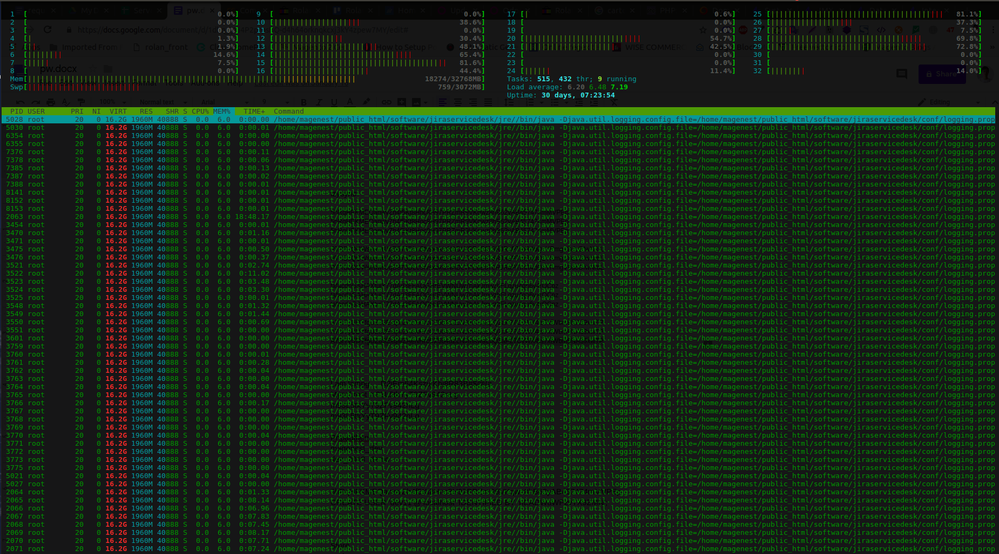The height and width of the screenshot is (554, 999).
Task: Click CPU 14 meter showing 65.4%
Action: point(371,55)
